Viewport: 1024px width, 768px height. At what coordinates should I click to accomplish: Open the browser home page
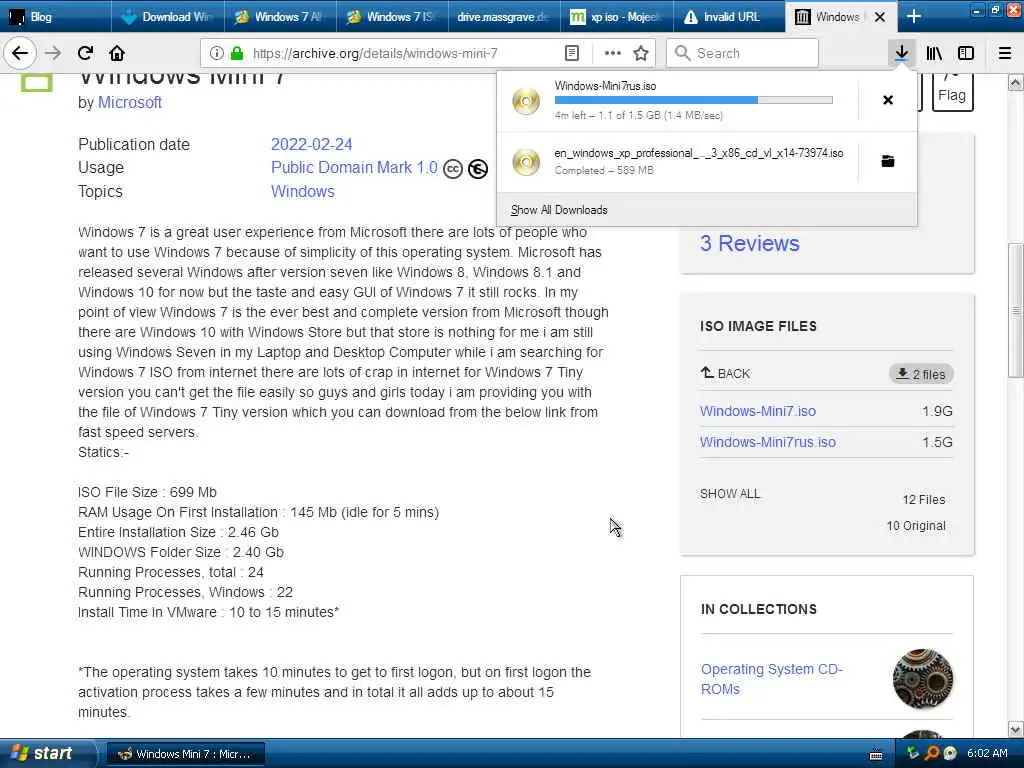117,53
